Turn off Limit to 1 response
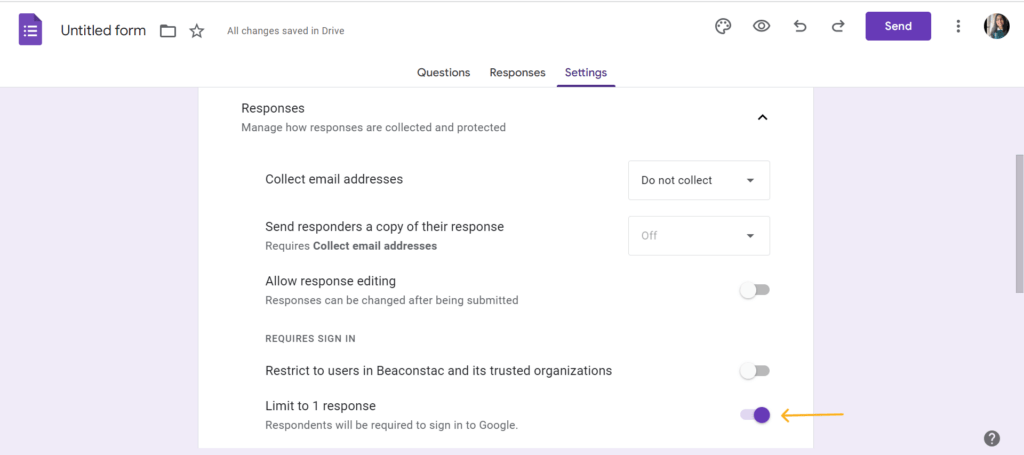Viewport: 1024px width, 455px height. point(755,415)
